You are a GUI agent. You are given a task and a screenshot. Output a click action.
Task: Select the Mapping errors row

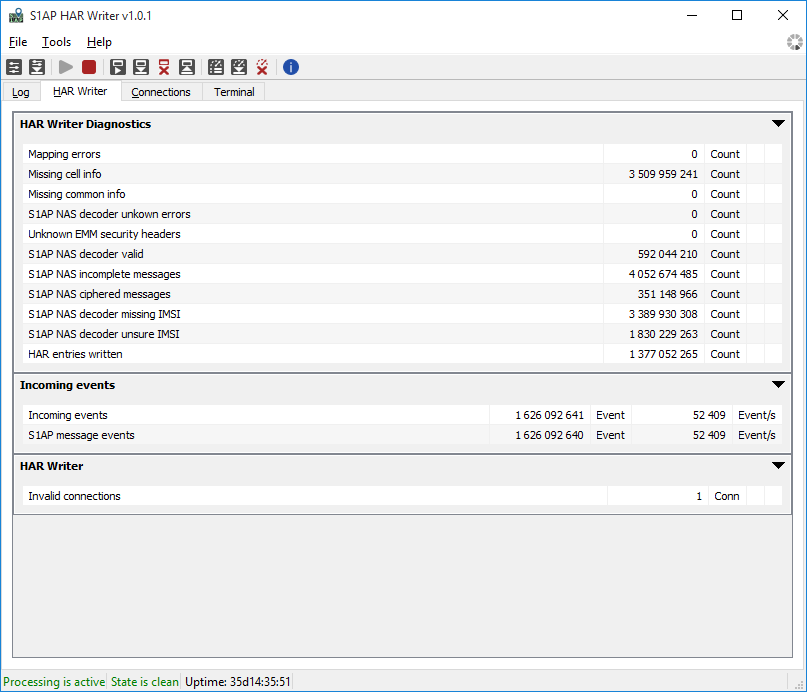point(402,154)
